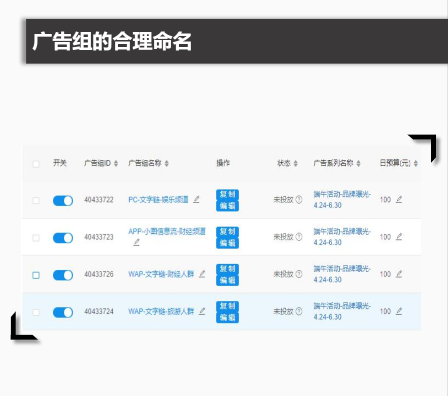Sort by 日预算(元) column arrows
This screenshot has height=396, width=448.
pyautogui.click(x=415, y=163)
